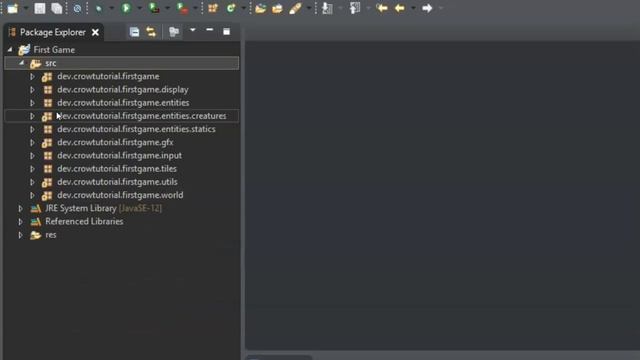This screenshot has width=640, height=360.
Task: Expand the JRE System Library node
Action: click(x=20, y=208)
